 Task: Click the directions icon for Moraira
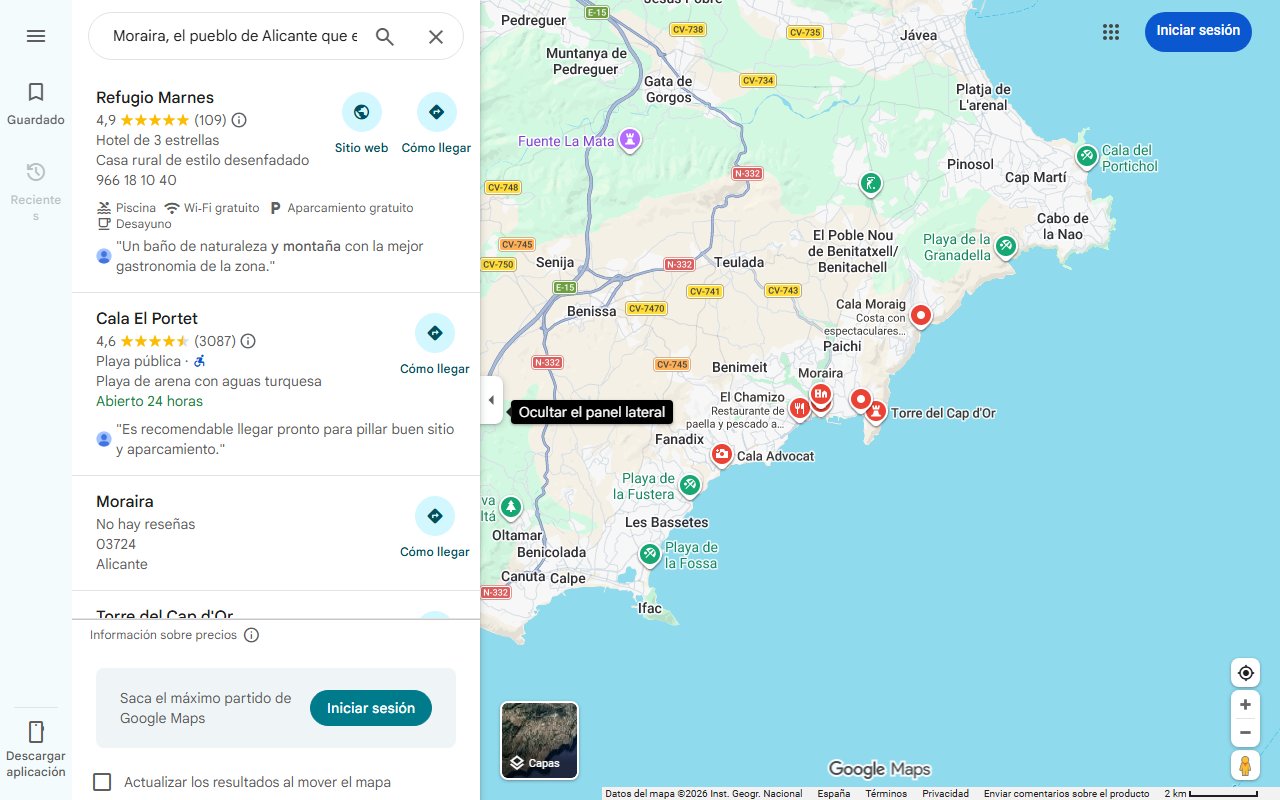(x=435, y=516)
